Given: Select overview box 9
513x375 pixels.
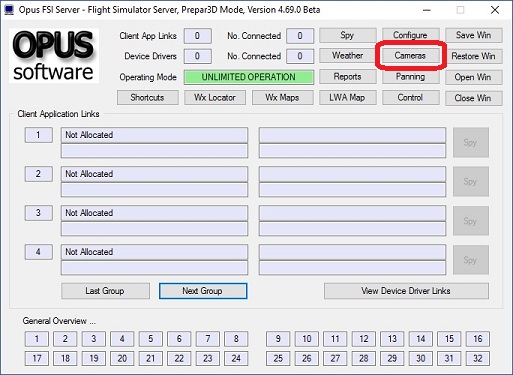Looking at the screenshot, I should 278,339.
